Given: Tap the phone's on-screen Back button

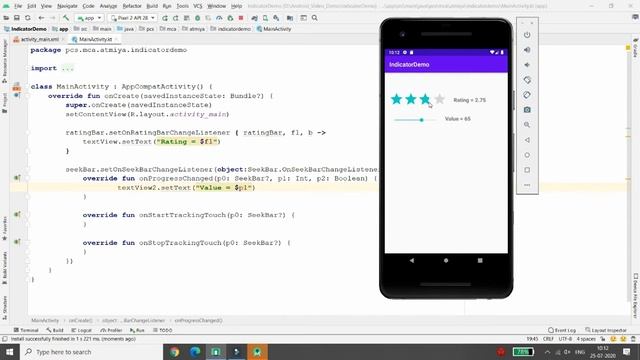Looking at the screenshot, I should pos(412,260).
